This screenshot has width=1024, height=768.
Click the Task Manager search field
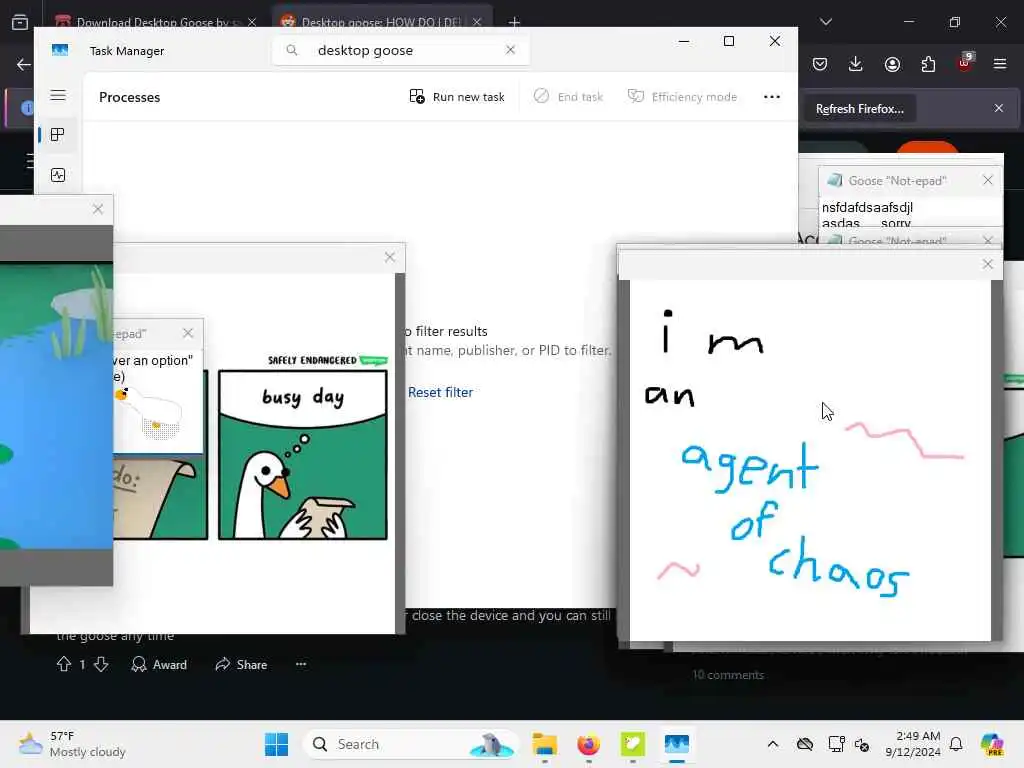(x=401, y=50)
